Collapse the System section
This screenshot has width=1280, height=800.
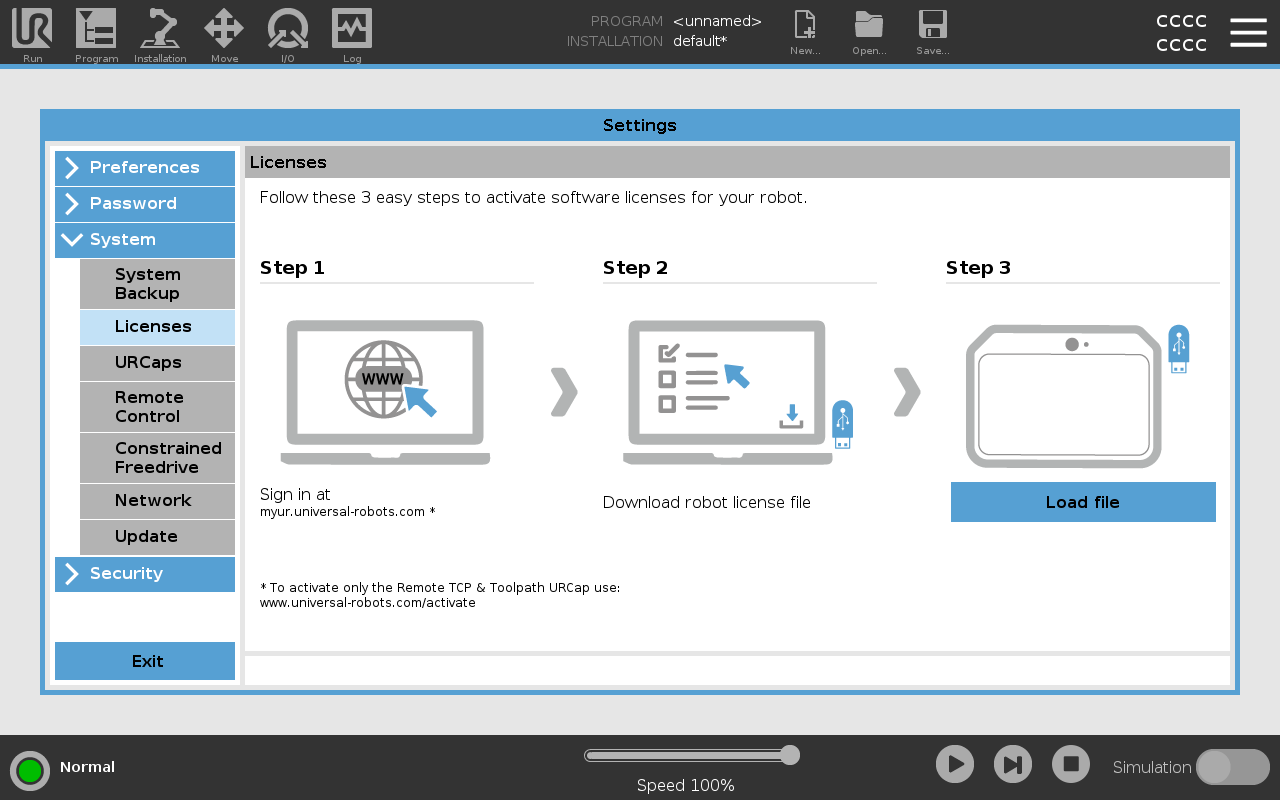coord(145,240)
